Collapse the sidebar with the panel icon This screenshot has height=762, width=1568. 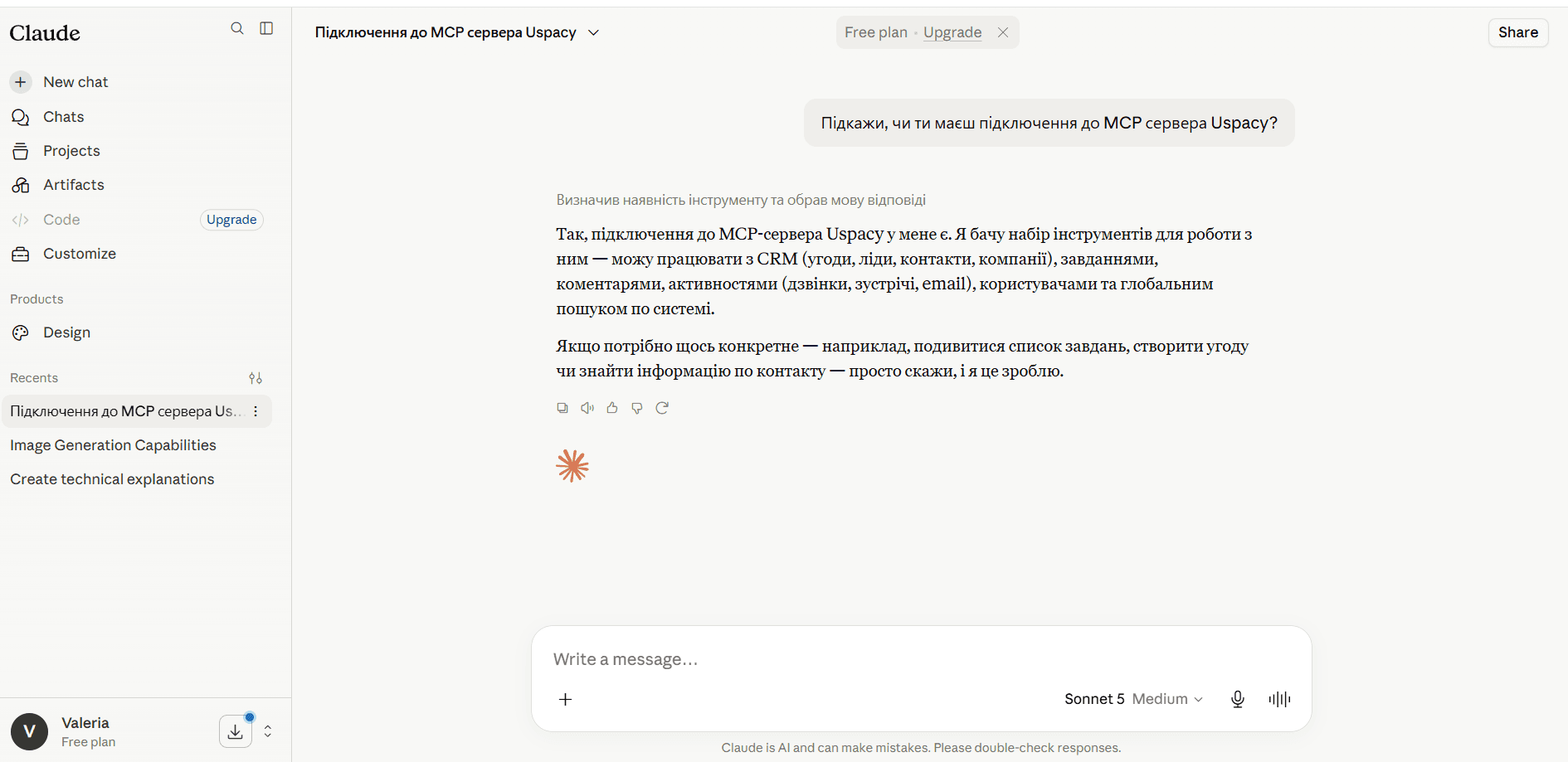click(266, 28)
